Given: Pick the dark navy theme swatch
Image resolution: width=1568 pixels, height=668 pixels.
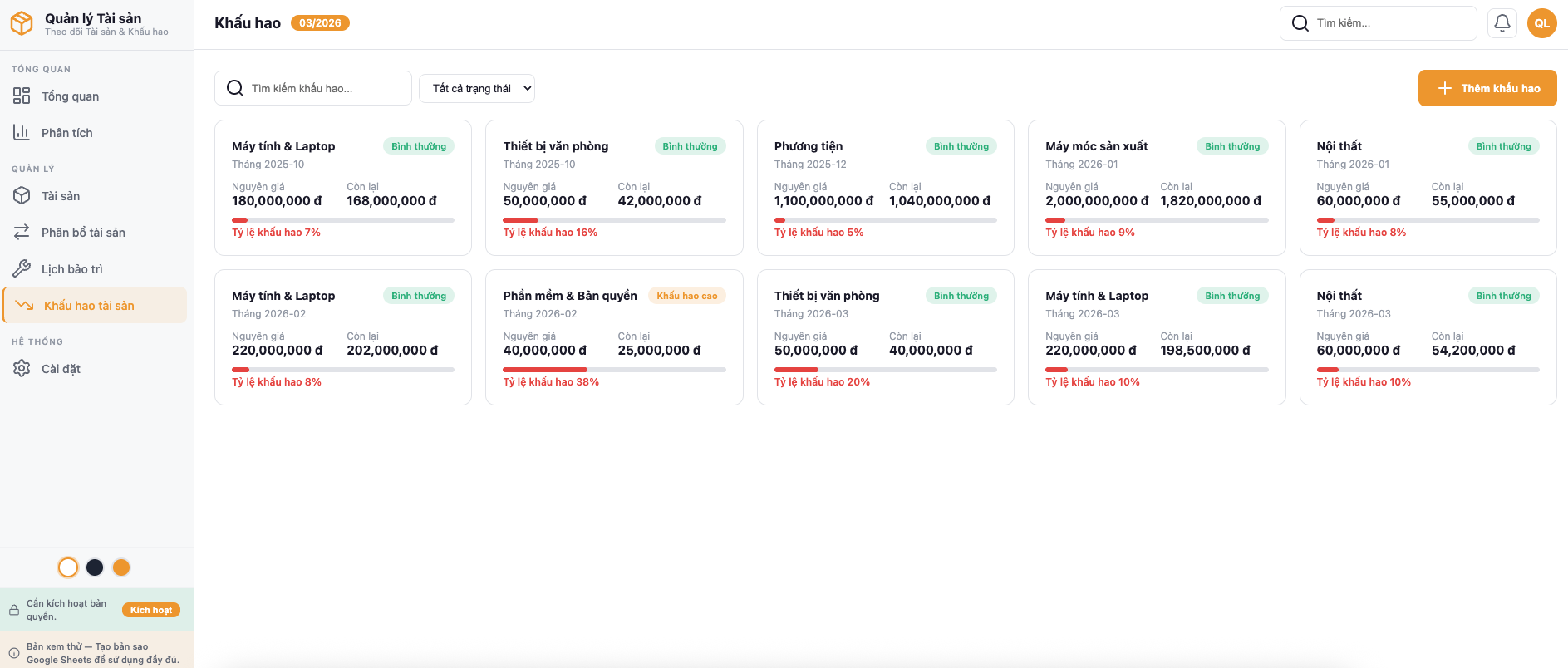Looking at the screenshot, I should 95,567.
